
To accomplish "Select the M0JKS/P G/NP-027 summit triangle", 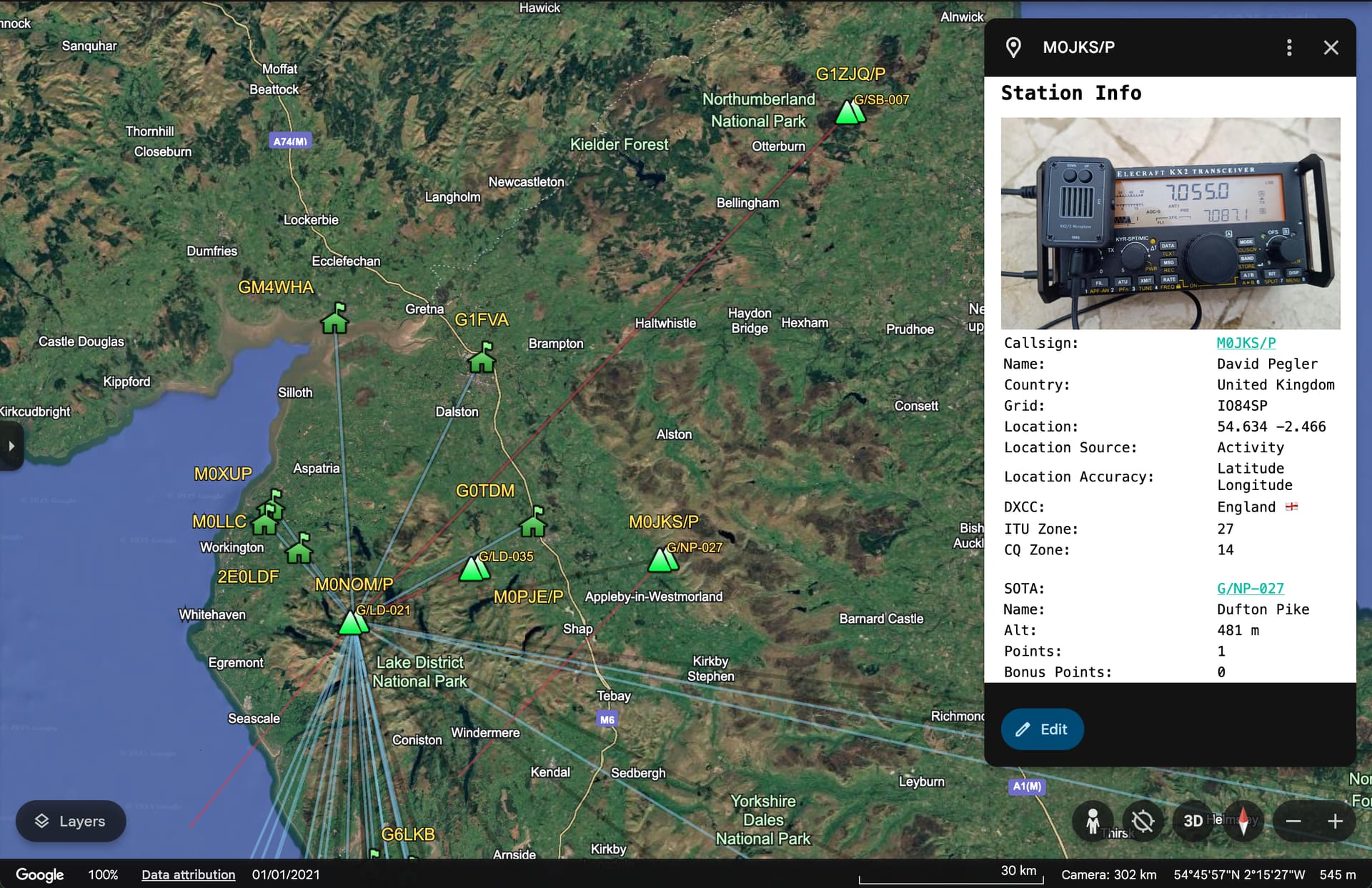I will point(662,559).
